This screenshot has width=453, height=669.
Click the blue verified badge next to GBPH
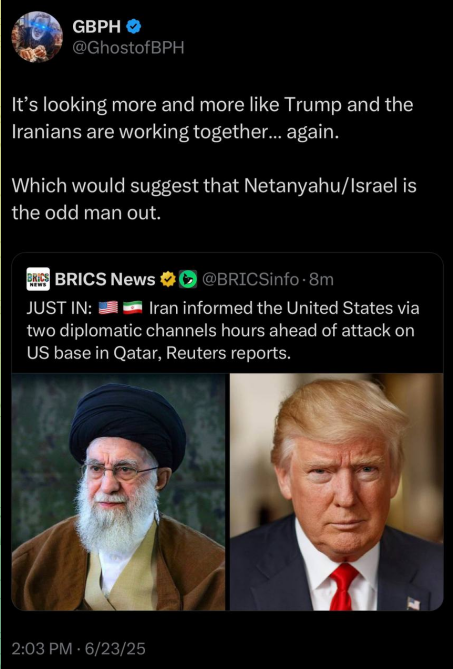134,27
